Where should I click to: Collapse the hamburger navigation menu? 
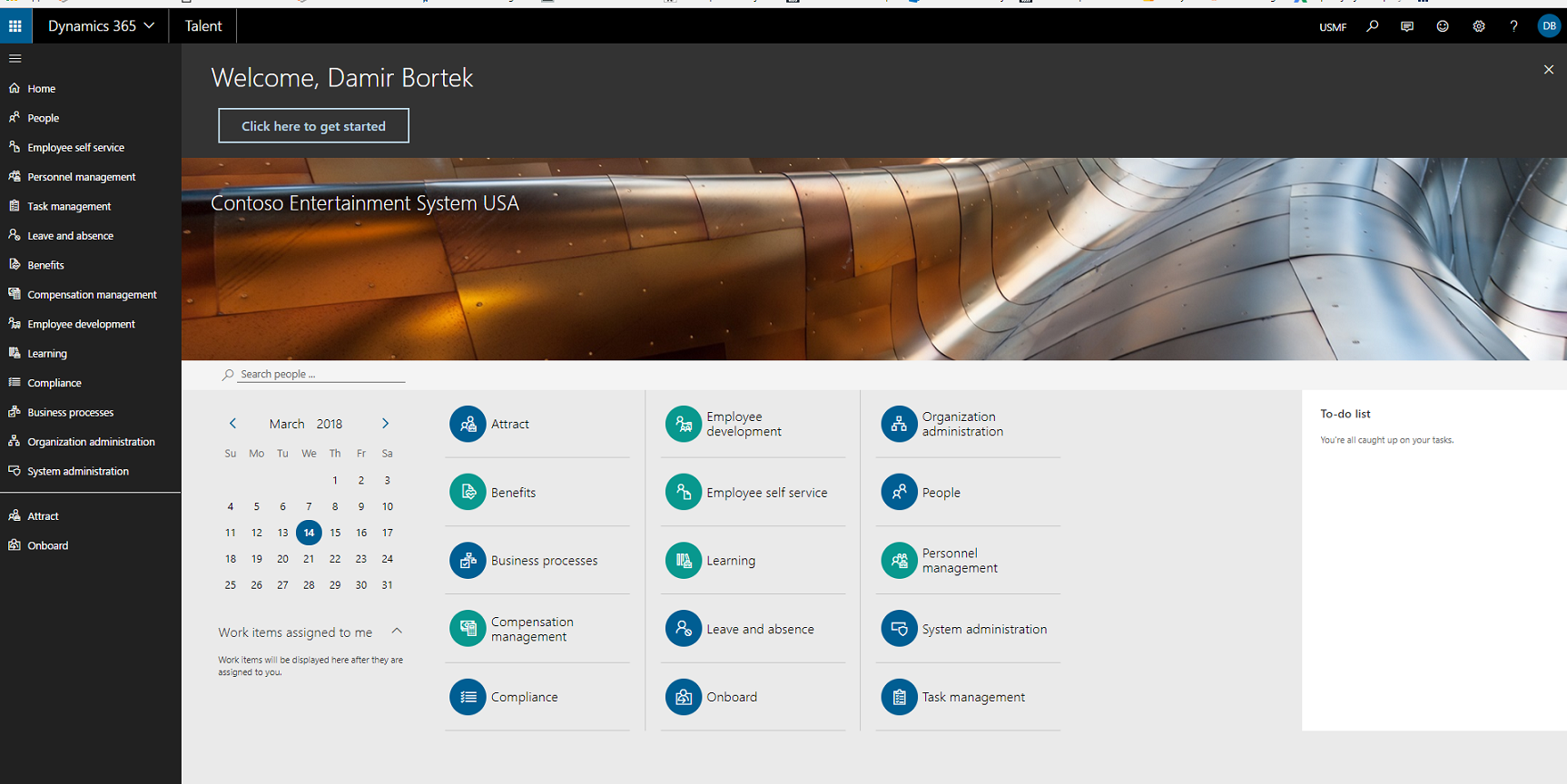coord(15,58)
